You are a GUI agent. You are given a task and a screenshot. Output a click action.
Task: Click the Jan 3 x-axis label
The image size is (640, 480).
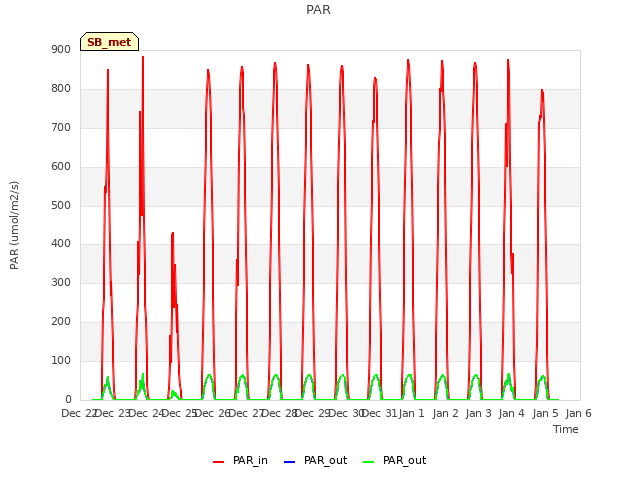[x=478, y=414]
